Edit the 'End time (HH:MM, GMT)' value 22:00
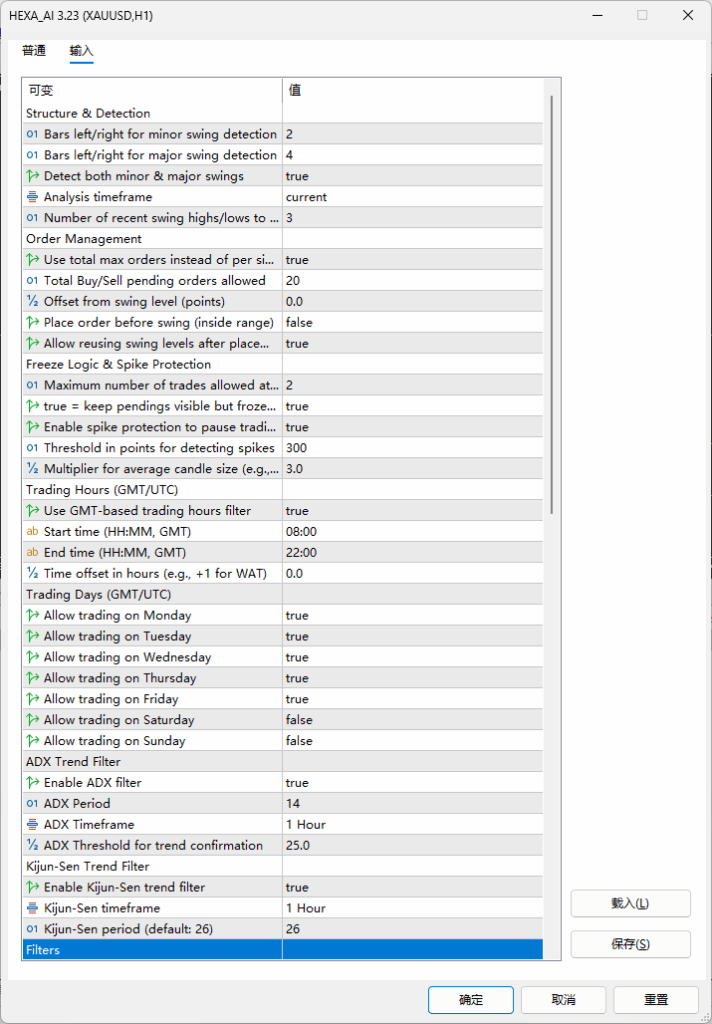The image size is (712, 1024). 412,553
